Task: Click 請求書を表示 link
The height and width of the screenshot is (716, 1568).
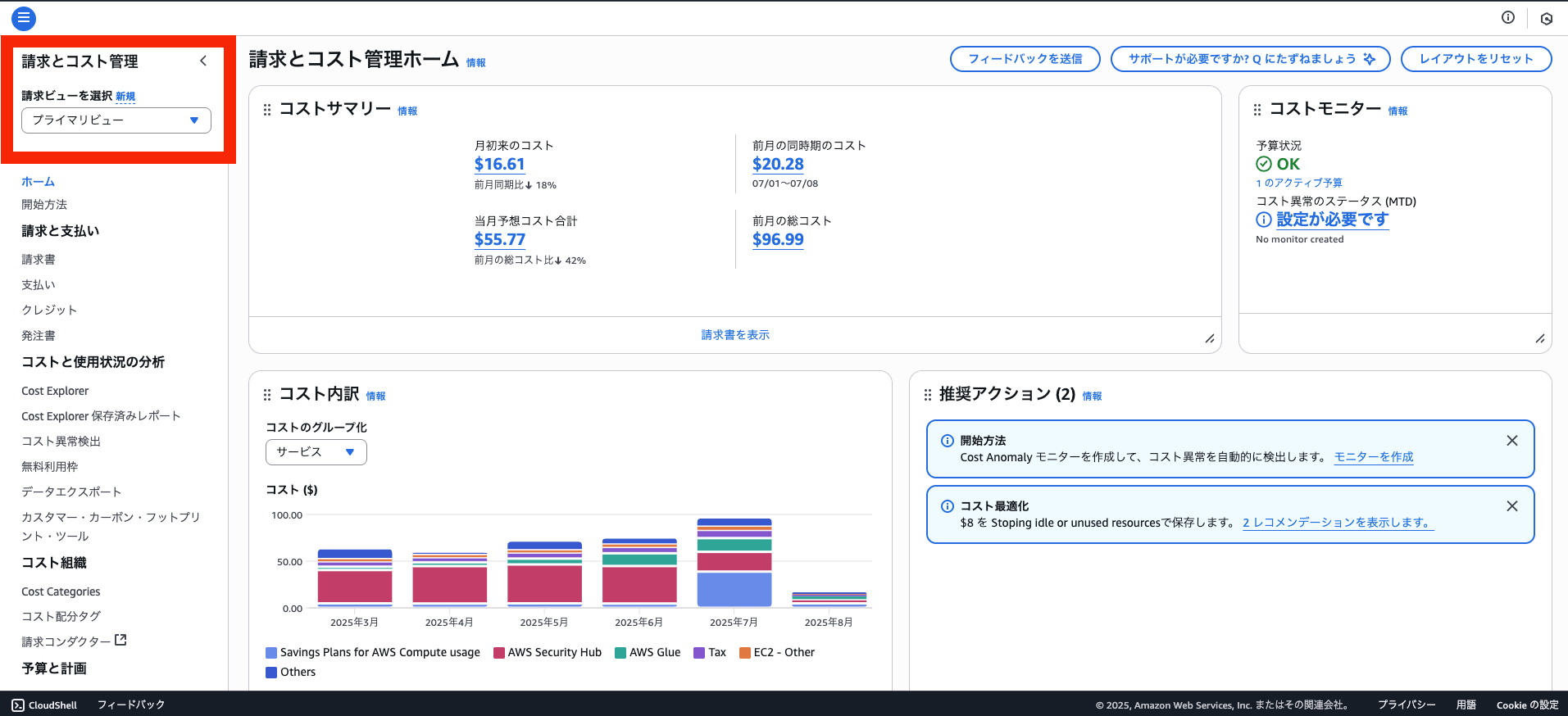Action: click(x=735, y=335)
